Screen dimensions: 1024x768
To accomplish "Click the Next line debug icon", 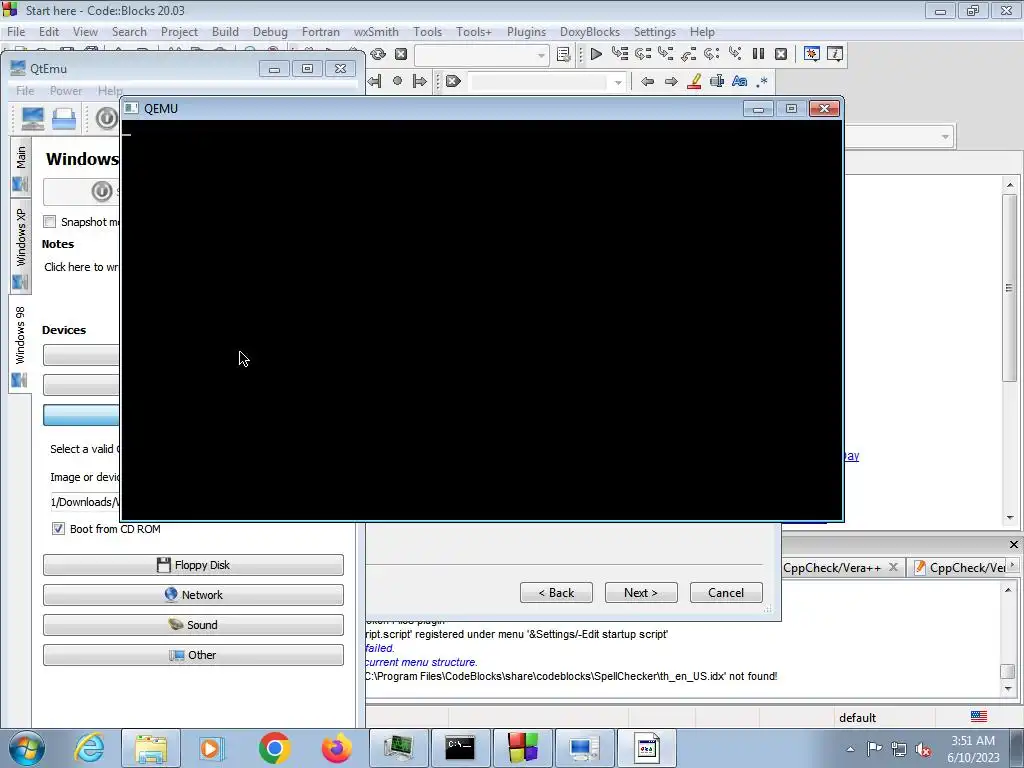I will point(643,54).
